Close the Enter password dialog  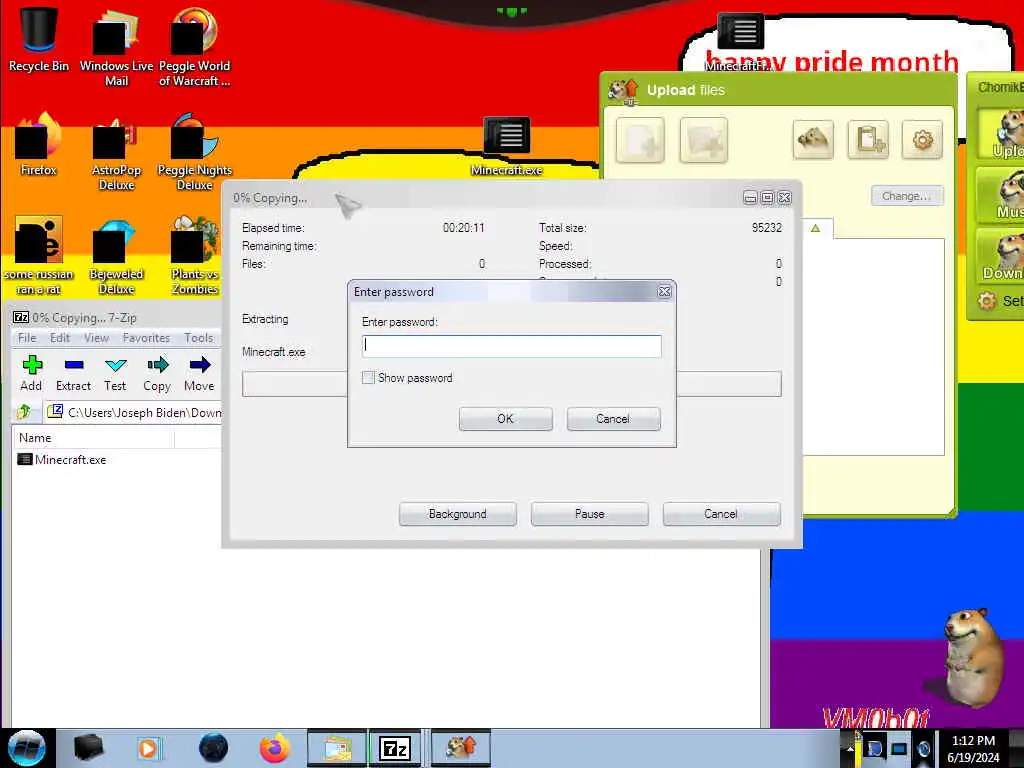tap(664, 291)
